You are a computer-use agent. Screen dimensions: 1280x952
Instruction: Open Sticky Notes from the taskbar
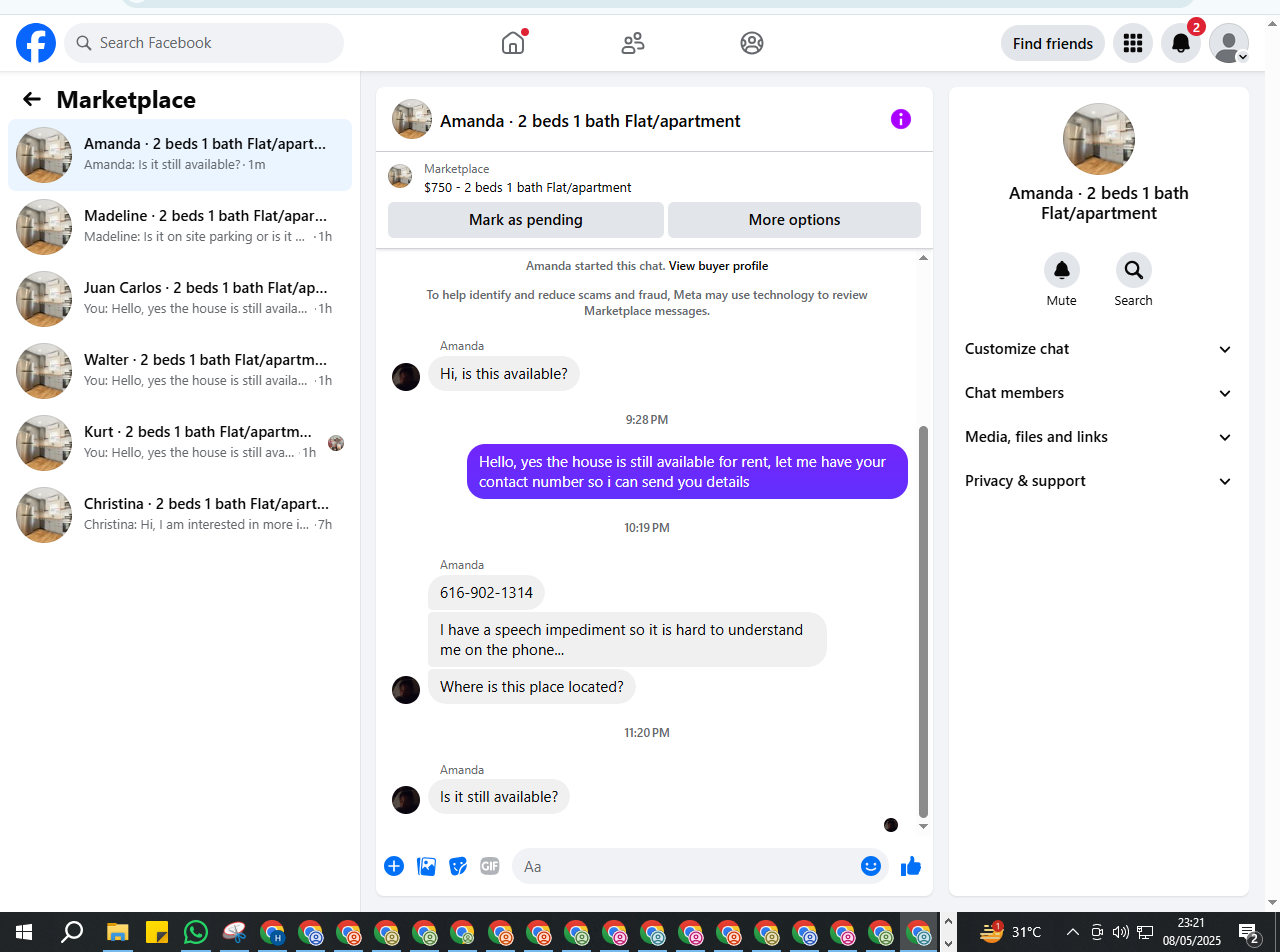(x=156, y=932)
